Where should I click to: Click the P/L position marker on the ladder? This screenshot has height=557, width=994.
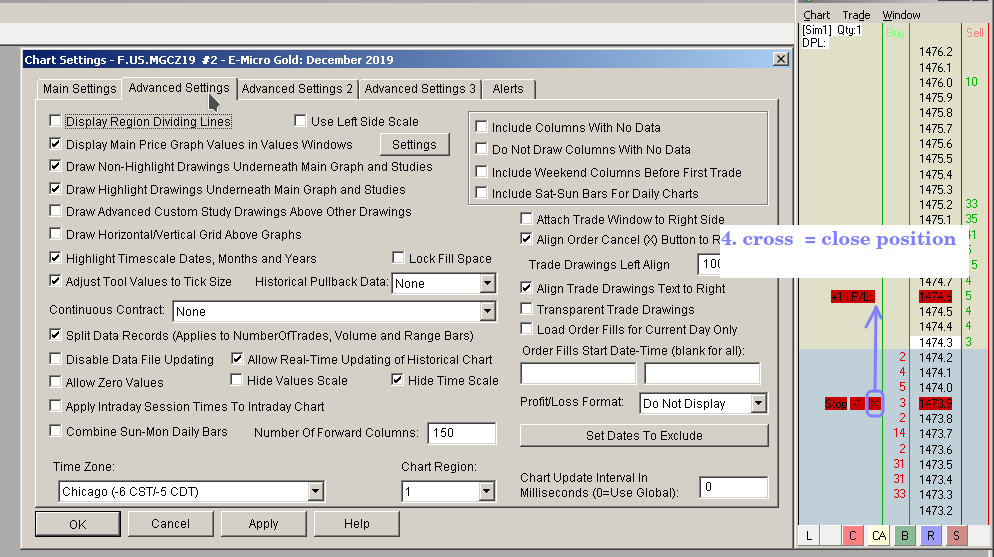pyautogui.click(x=853, y=297)
